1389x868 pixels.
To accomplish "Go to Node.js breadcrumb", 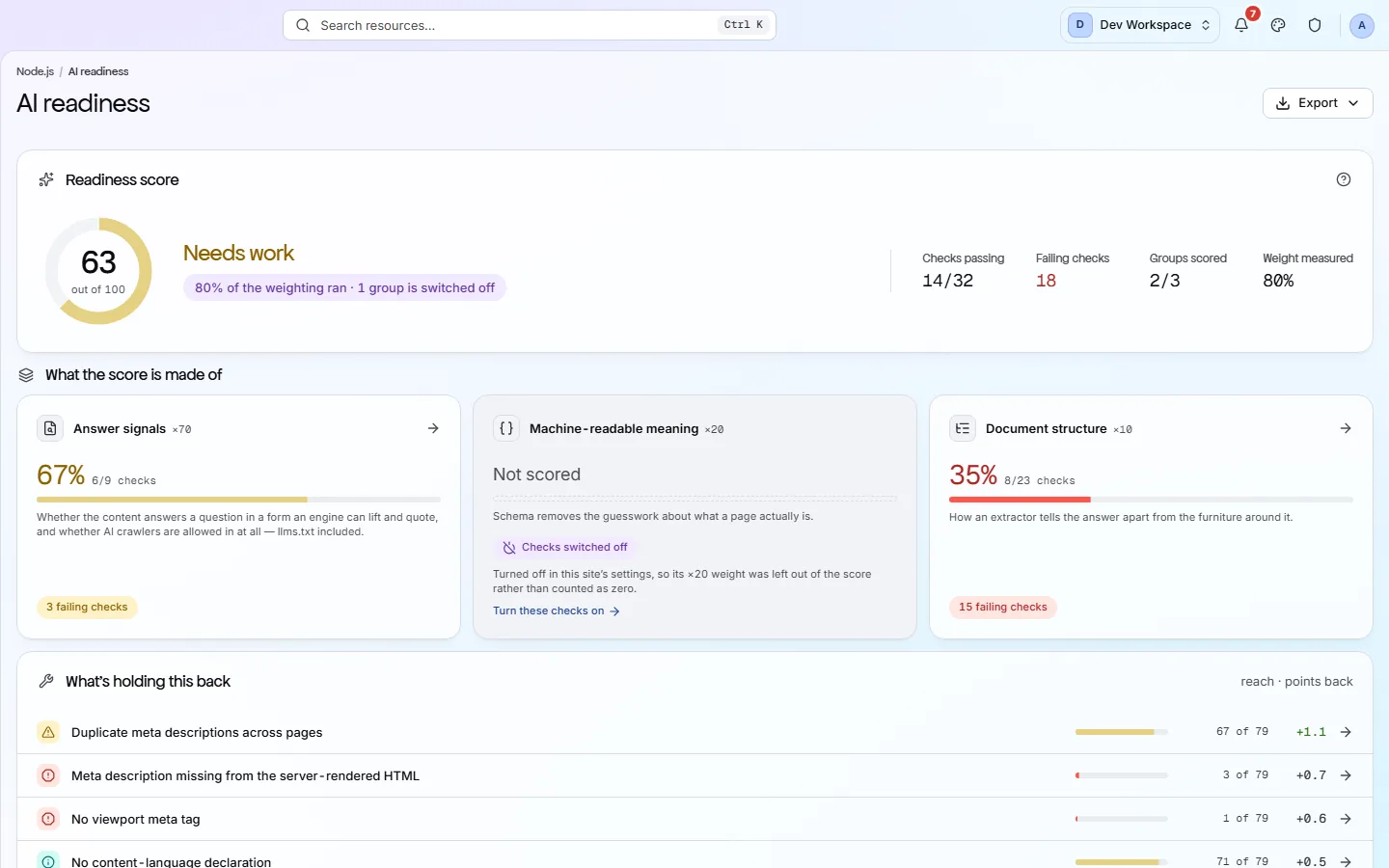I will pos(35,71).
